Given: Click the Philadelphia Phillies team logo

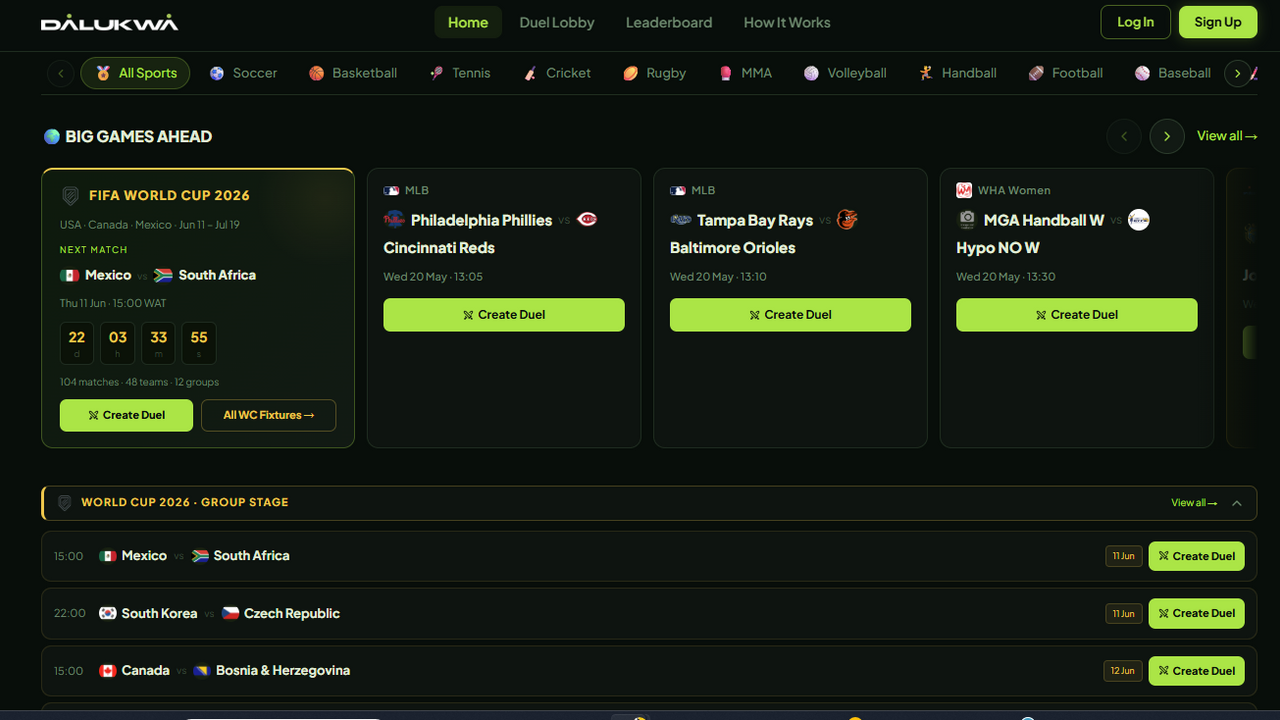Looking at the screenshot, I should [x=395, y=220].
